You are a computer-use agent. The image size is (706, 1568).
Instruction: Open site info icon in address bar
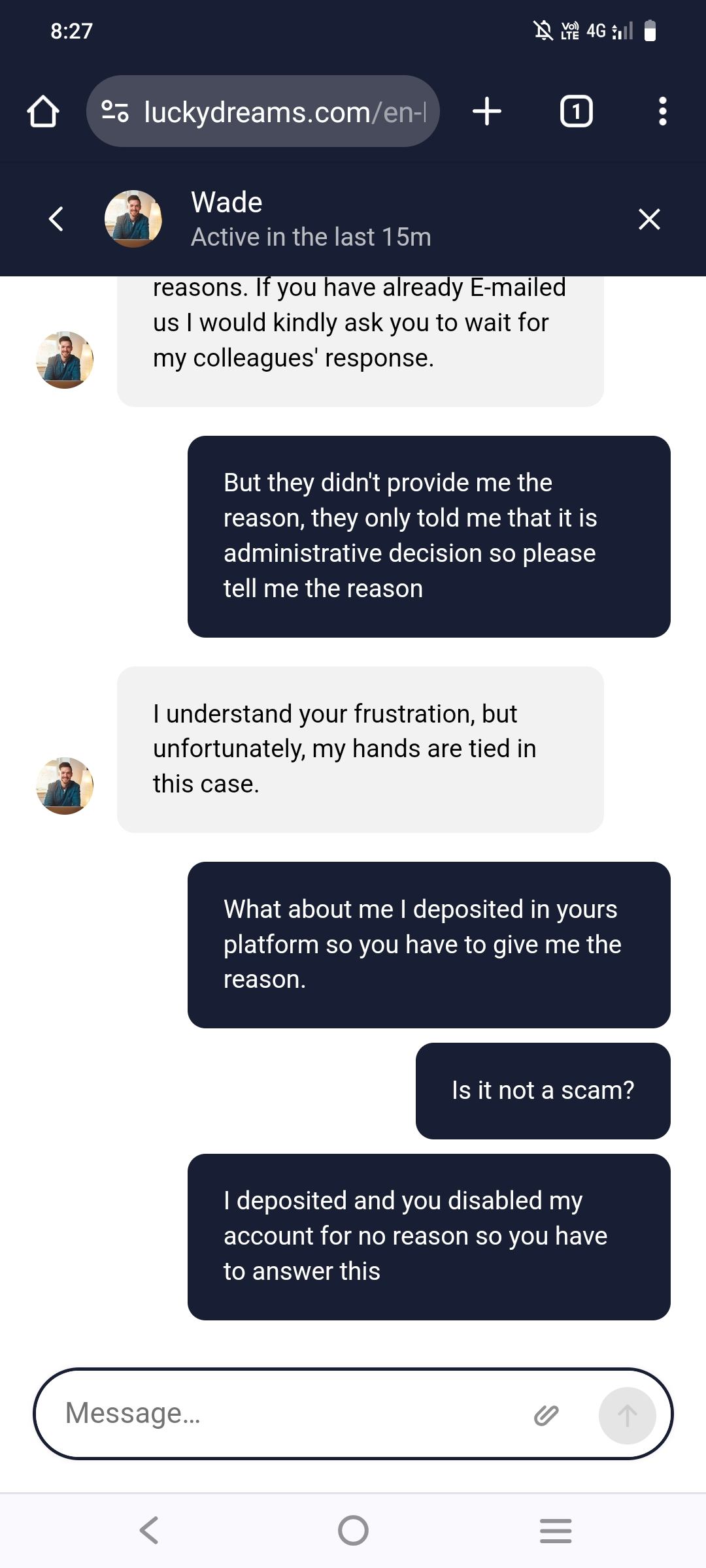coord(115,112)
